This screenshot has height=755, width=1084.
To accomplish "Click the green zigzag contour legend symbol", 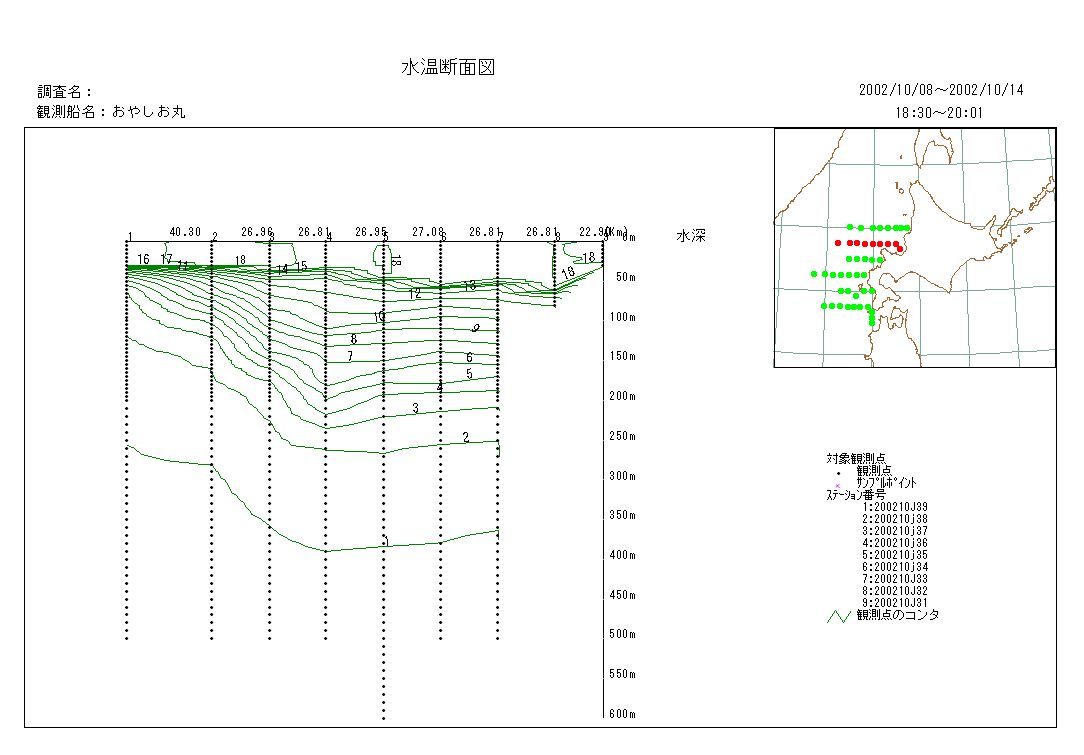I will coord(838,616).
